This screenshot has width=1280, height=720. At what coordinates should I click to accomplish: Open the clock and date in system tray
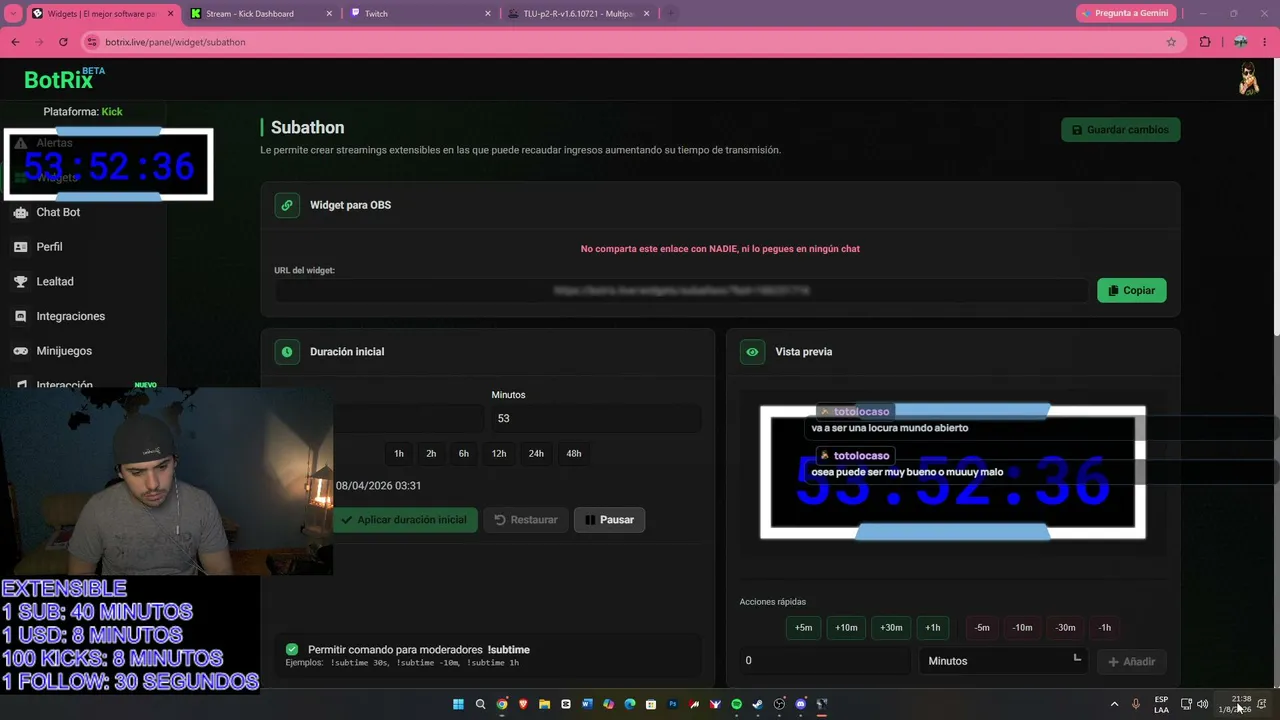click(x=1240, y=704)
